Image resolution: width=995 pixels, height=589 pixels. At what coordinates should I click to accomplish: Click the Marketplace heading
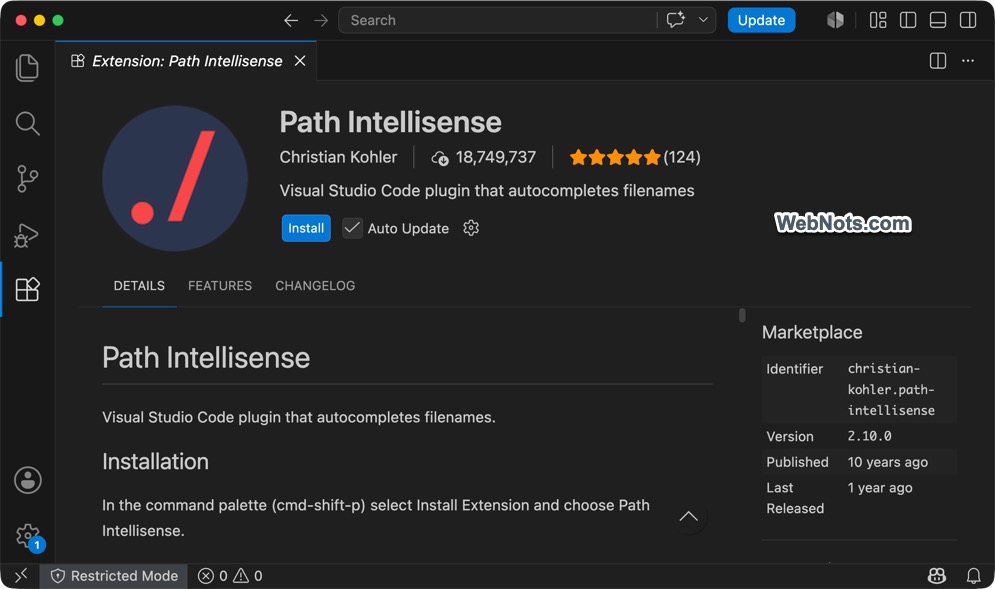812,332
